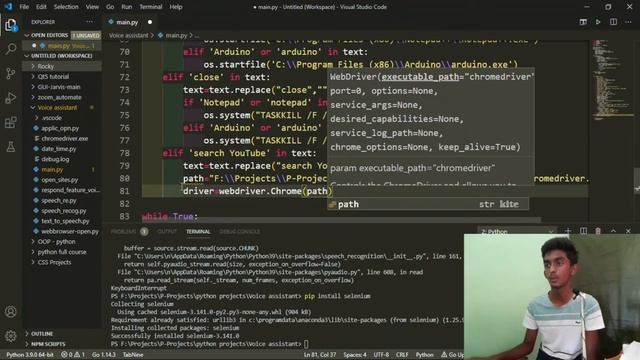Open date_time.py in file tree
Image resolution: width=640 pixels, height=360 pixels.
(59, 149)
